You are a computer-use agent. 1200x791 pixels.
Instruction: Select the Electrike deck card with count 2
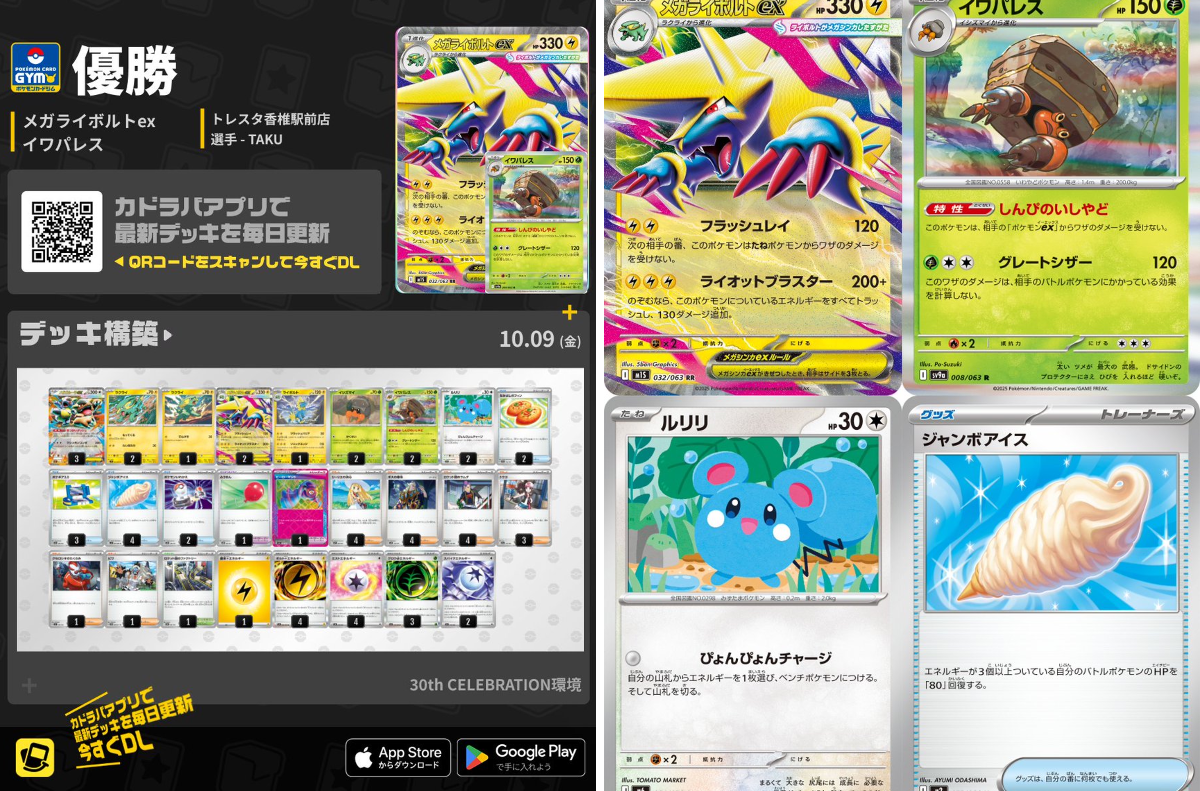(131, 427)
